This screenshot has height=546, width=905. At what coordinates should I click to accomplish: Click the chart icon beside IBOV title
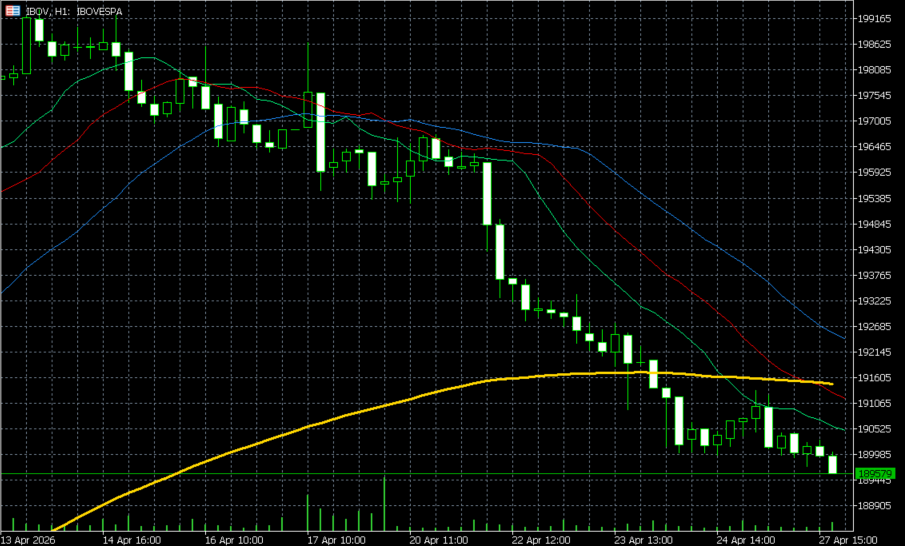pyautogui.click(x=13, y=11)
